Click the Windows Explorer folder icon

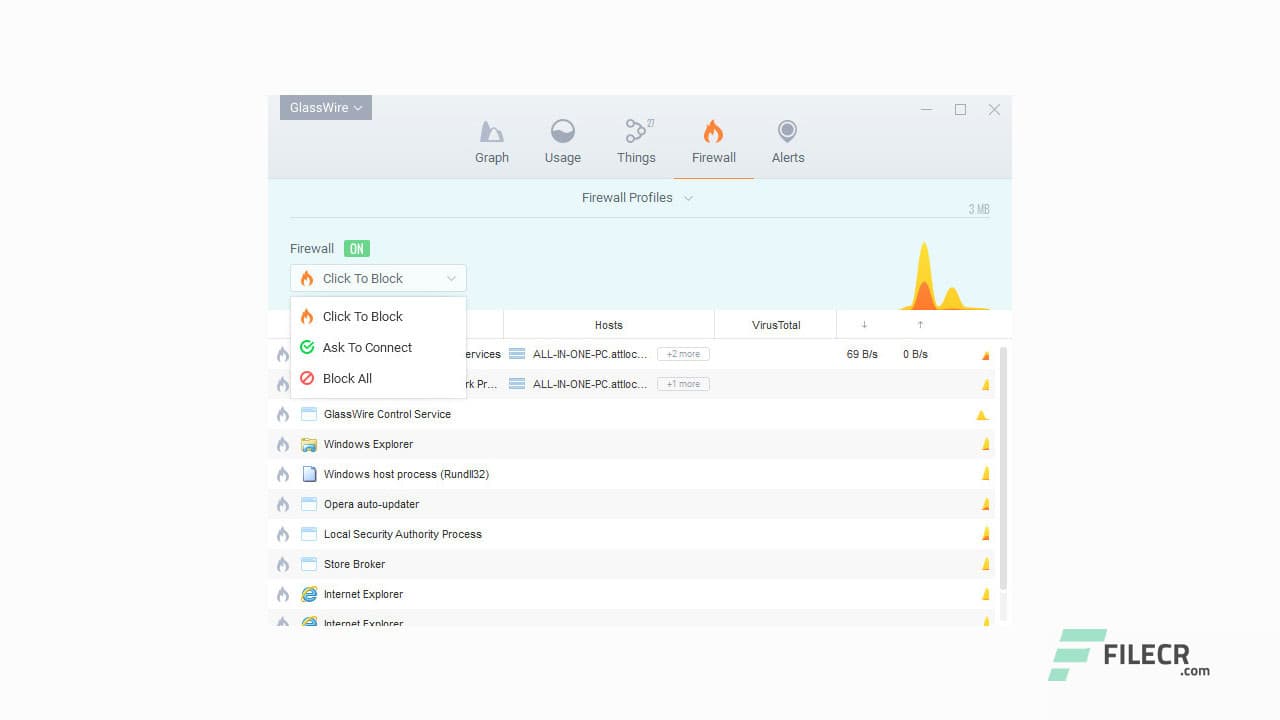click(x=309, y=444)
